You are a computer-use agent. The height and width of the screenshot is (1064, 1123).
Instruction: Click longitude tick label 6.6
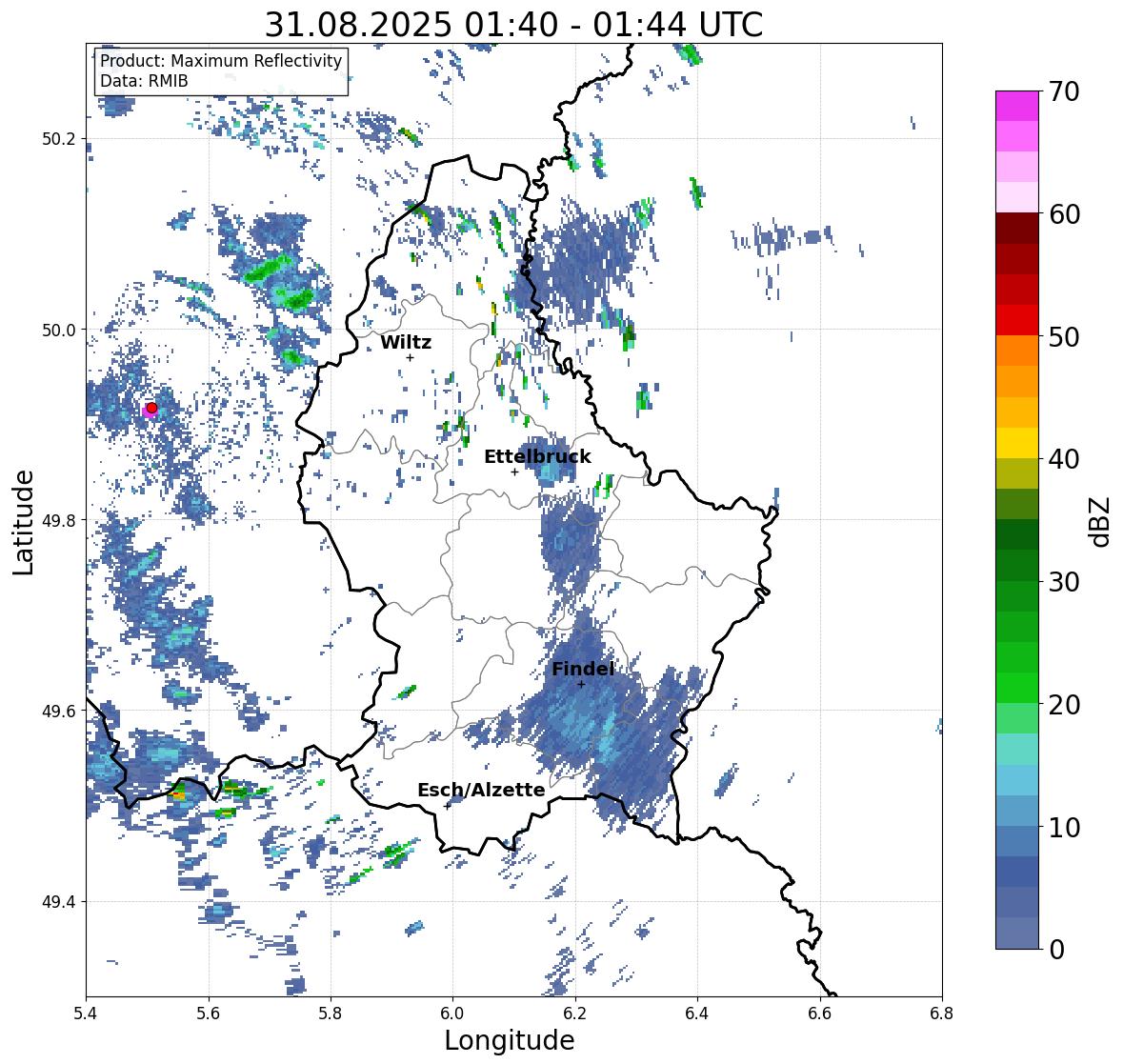point(820,1013)
